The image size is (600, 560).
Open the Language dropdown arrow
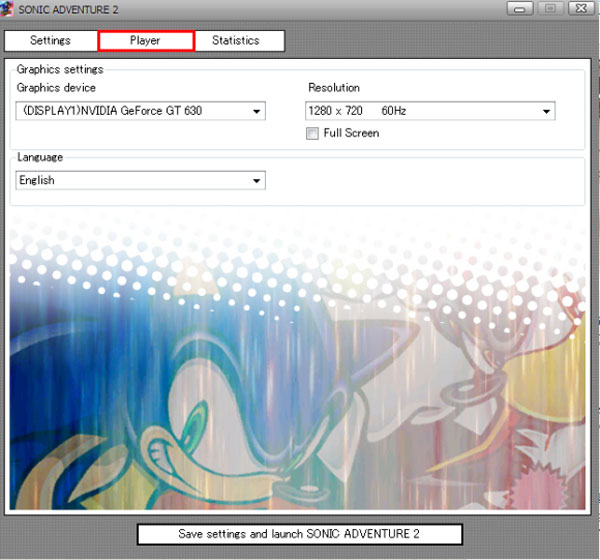click(257, 181)
